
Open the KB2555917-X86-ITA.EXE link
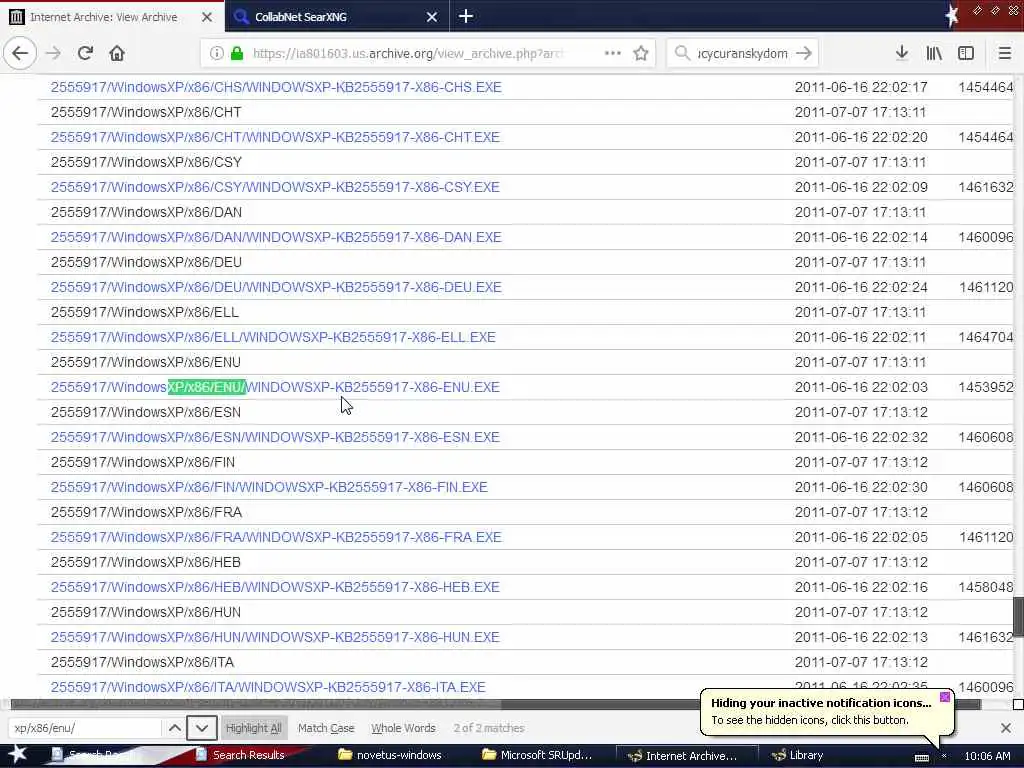tap(268, 687)
